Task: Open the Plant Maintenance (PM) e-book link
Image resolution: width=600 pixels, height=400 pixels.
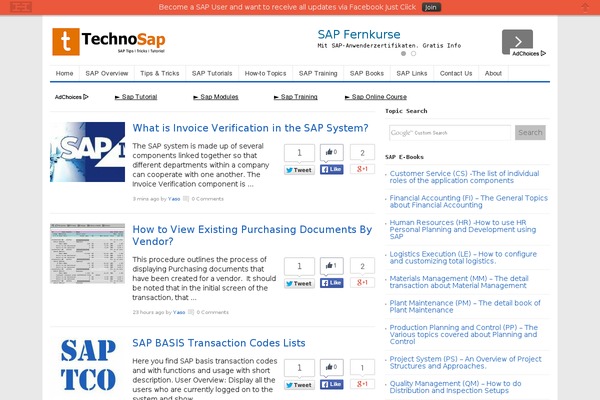Action: click(x=465, y=307)
